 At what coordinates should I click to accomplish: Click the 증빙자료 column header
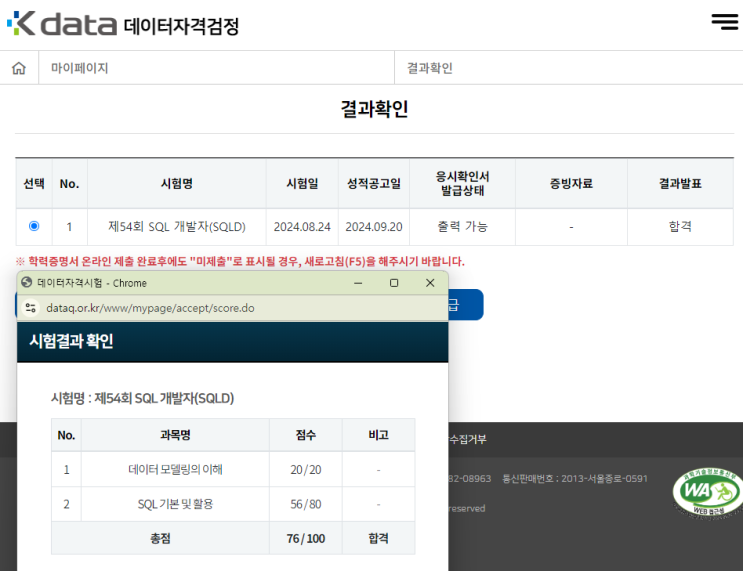(571, 183)
